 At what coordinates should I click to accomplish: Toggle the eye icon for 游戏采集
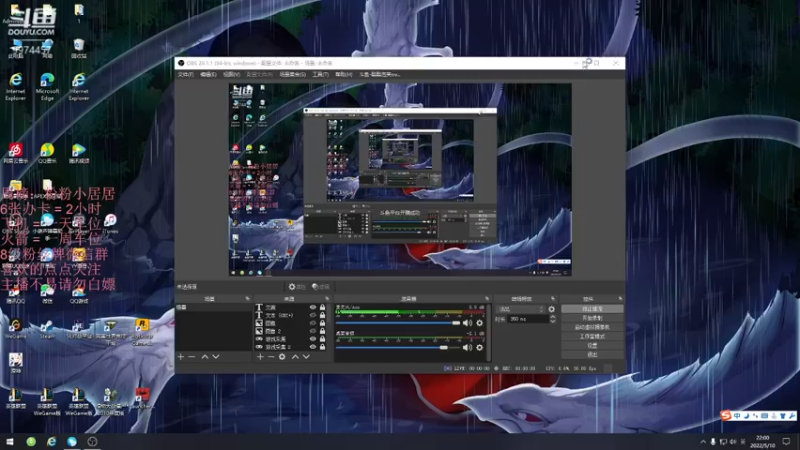tap(313, 339)
